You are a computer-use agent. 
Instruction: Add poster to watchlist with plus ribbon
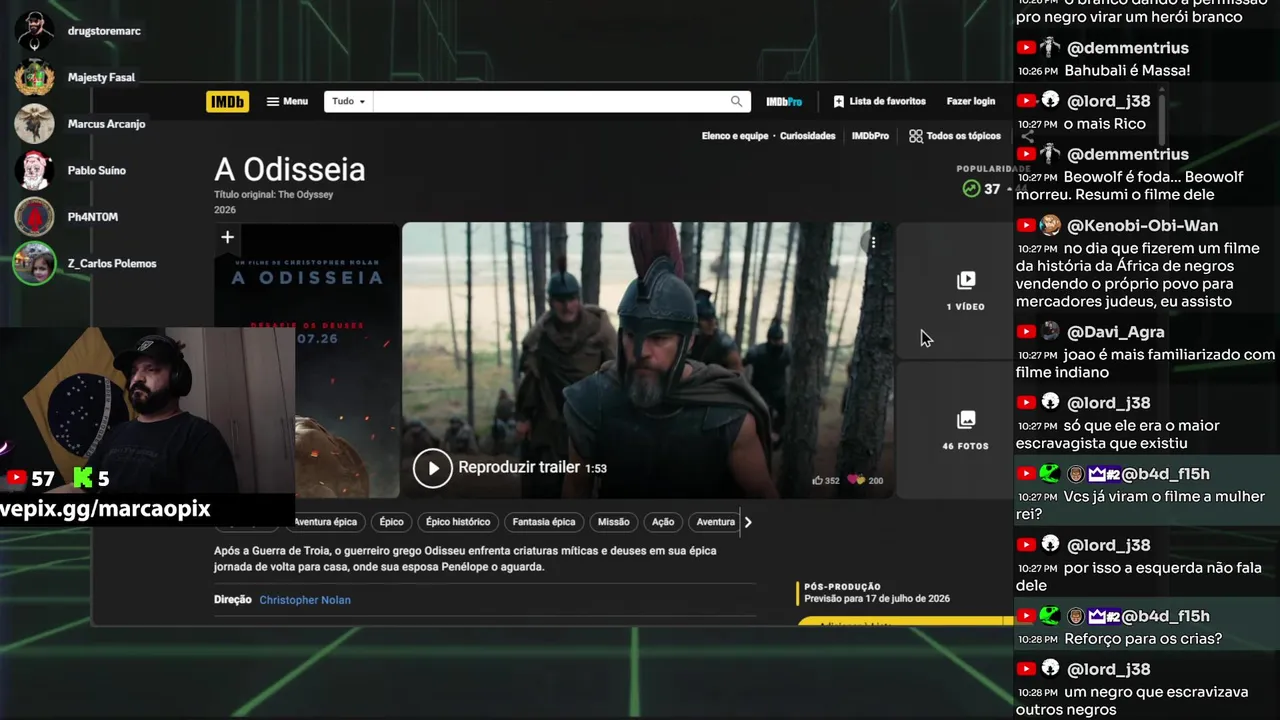[x=227, y=238]
